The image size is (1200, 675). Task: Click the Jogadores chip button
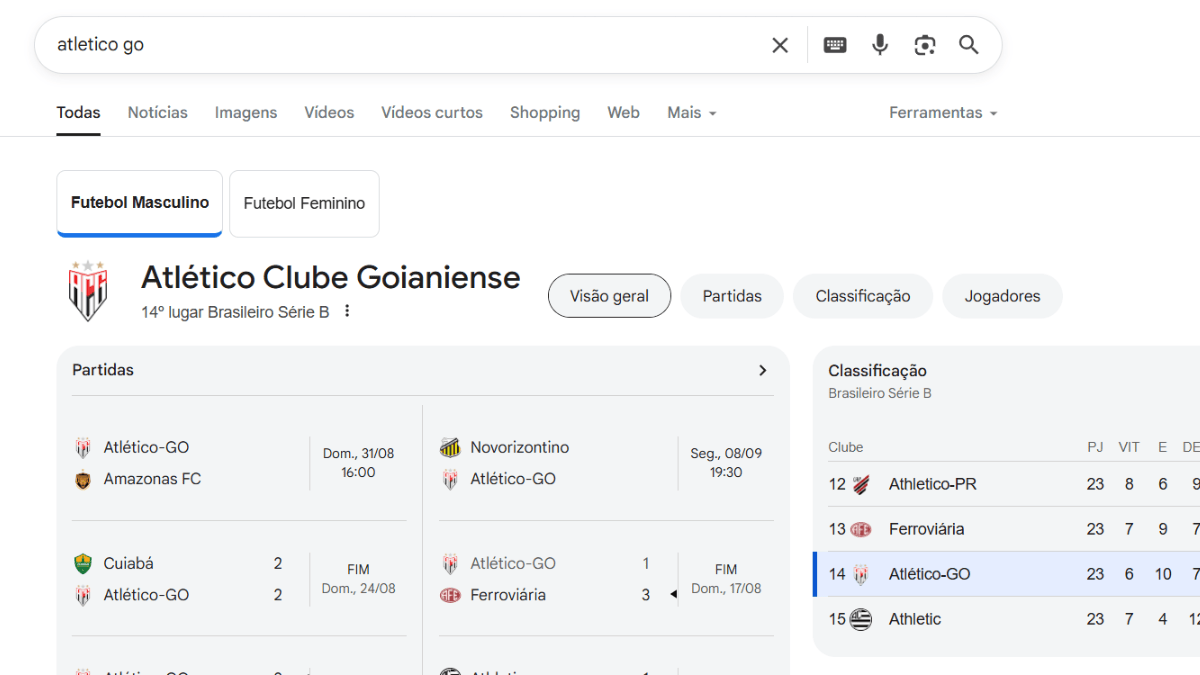coord(1002,296)
